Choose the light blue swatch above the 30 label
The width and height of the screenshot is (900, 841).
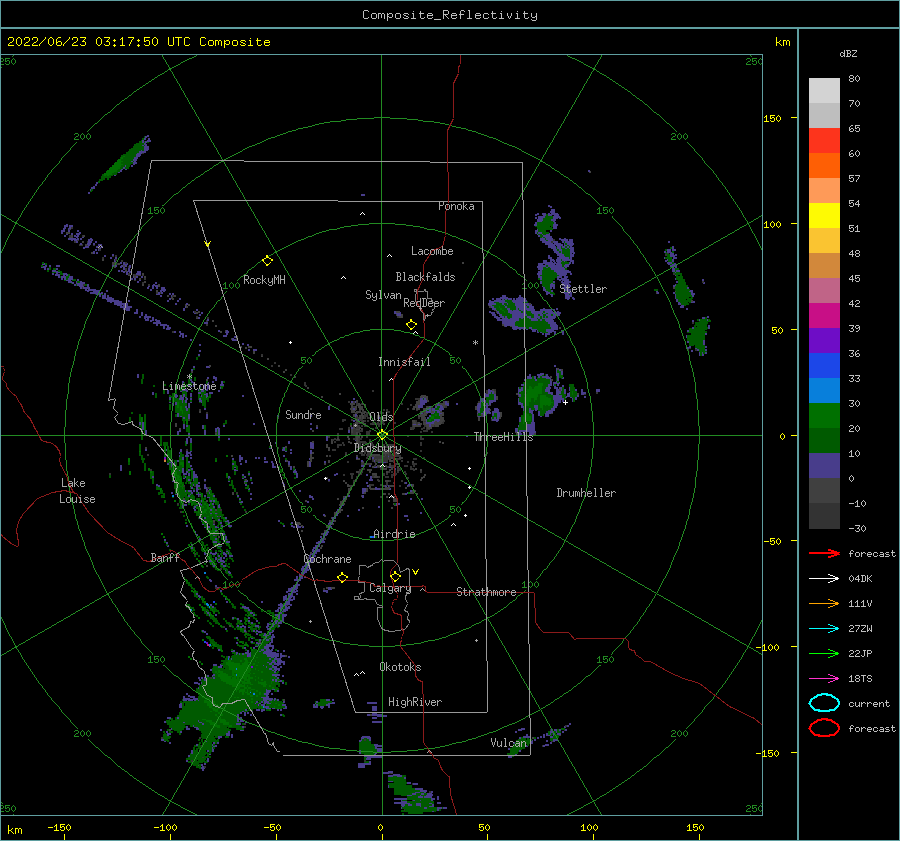(x=824, y=391)
